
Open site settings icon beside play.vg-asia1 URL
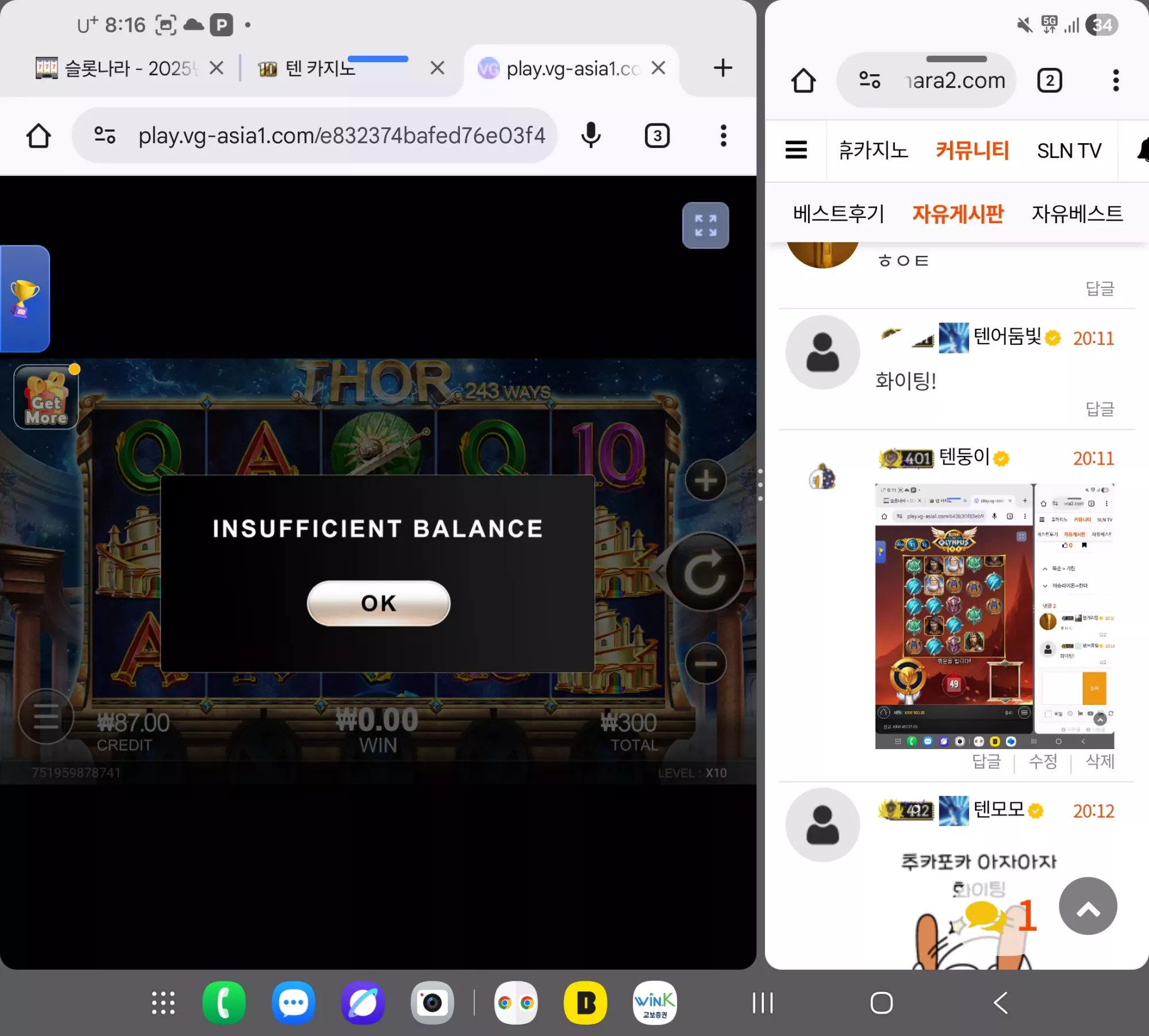pyautogui.click(x=105, y=136)
